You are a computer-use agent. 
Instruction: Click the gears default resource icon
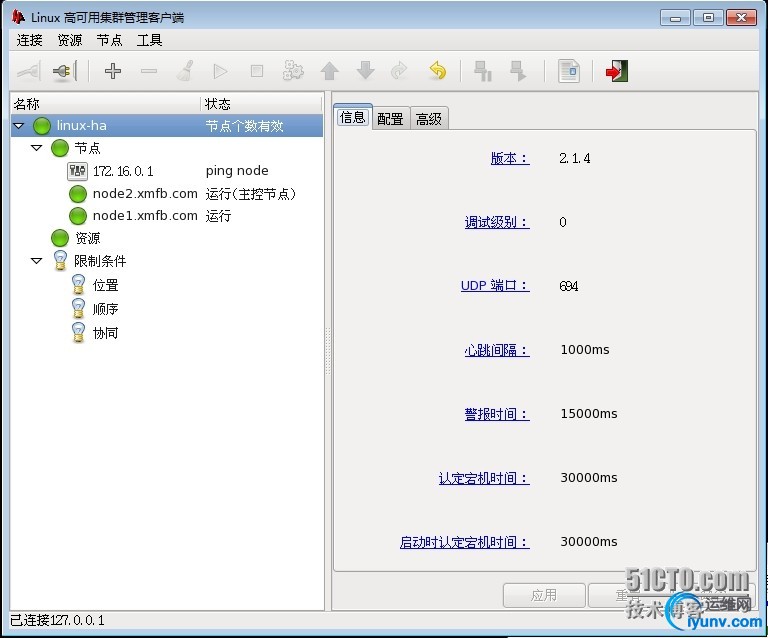coord(293,71)
